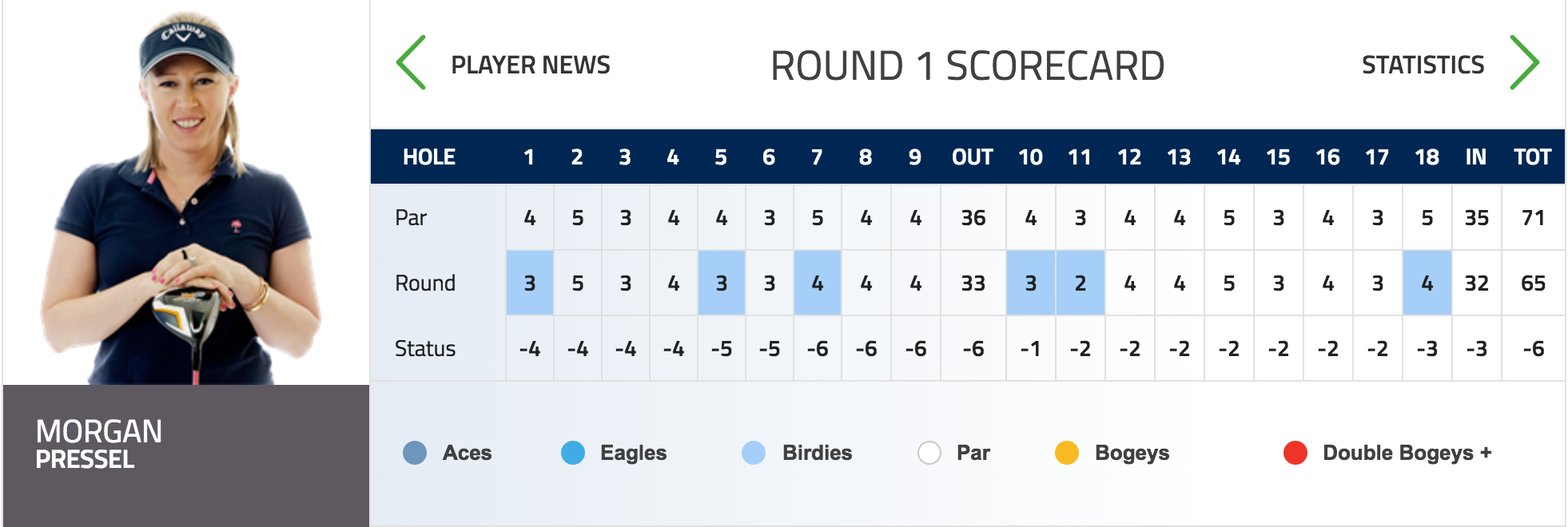
Task: Click the green left chevron arrow
Action: tap(411, 62)
